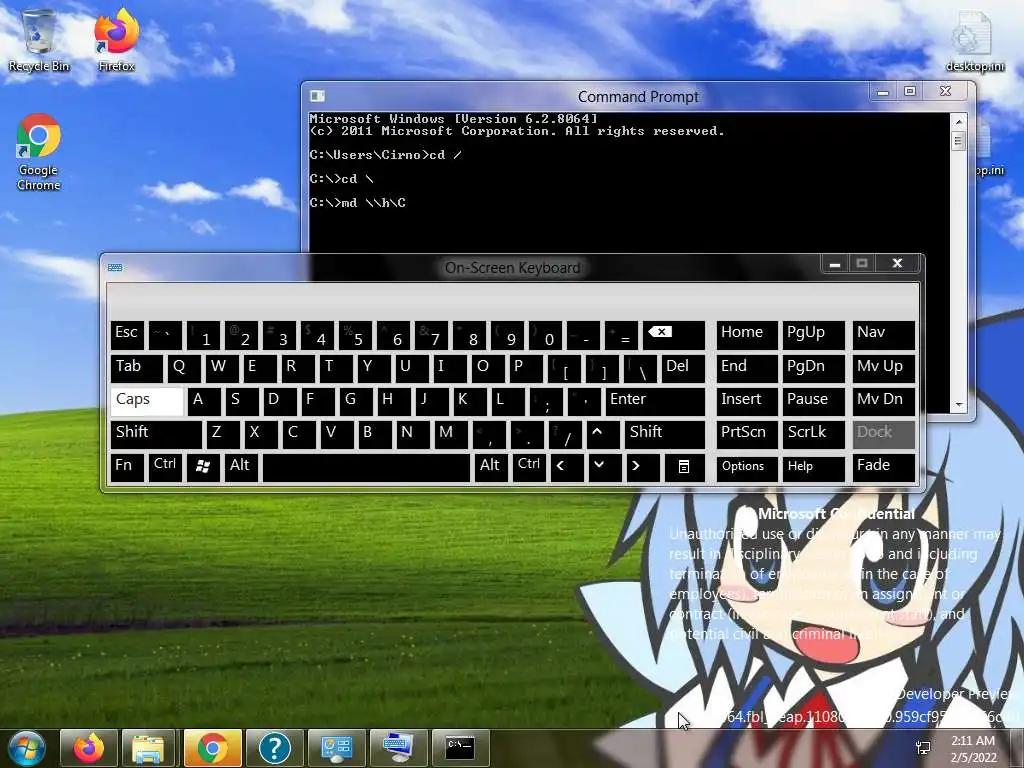The width and height of the screenshot is (1024, 768).
Task: Toggle the left Ctrl key
Action: [165, 468]
